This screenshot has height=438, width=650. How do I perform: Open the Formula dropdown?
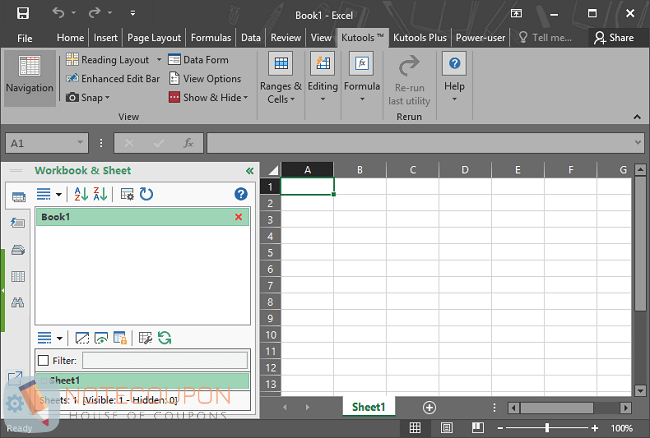tap(362, 79)
